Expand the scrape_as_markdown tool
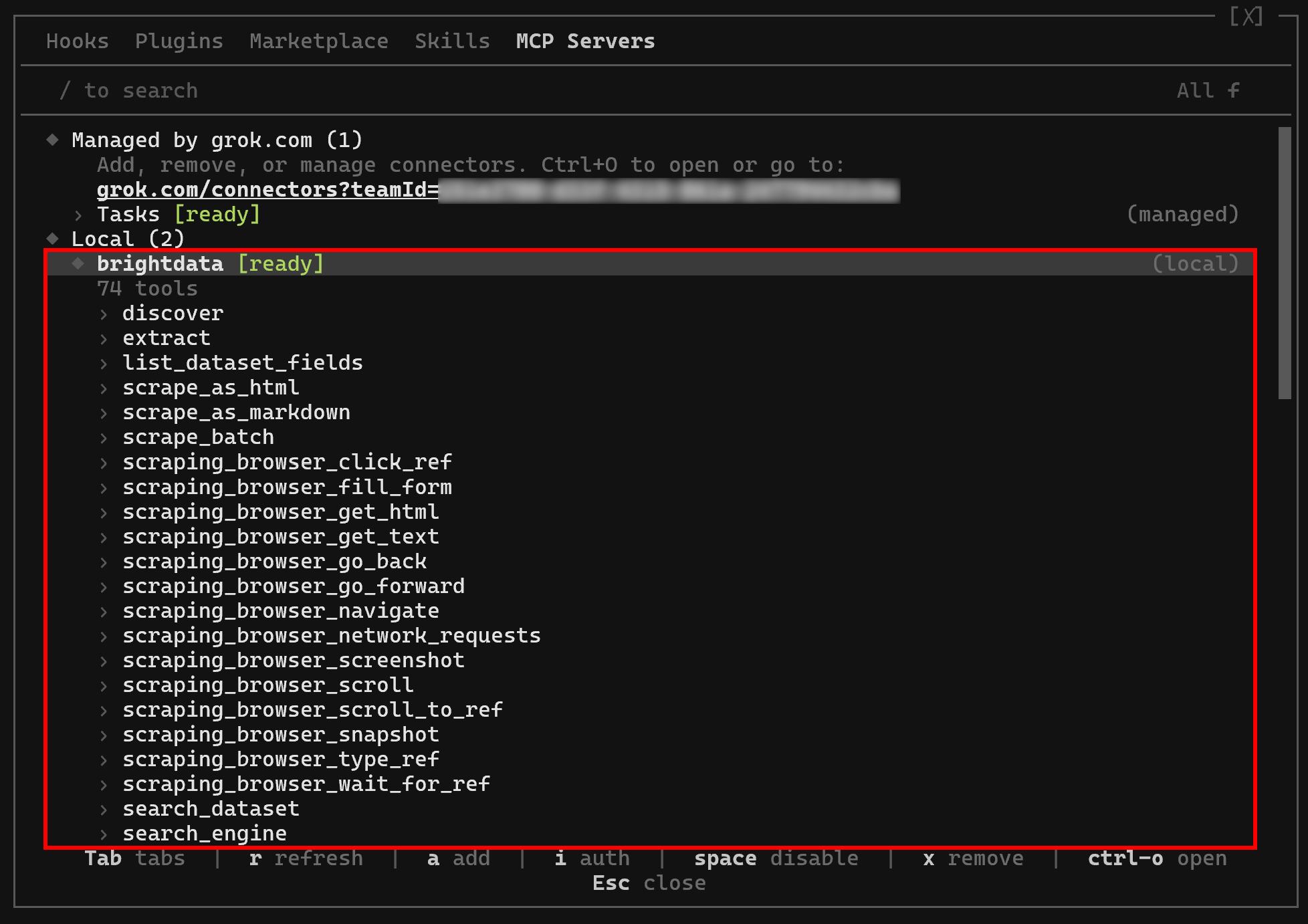This screenshot has height=924, width=1308. coord(104,413)
